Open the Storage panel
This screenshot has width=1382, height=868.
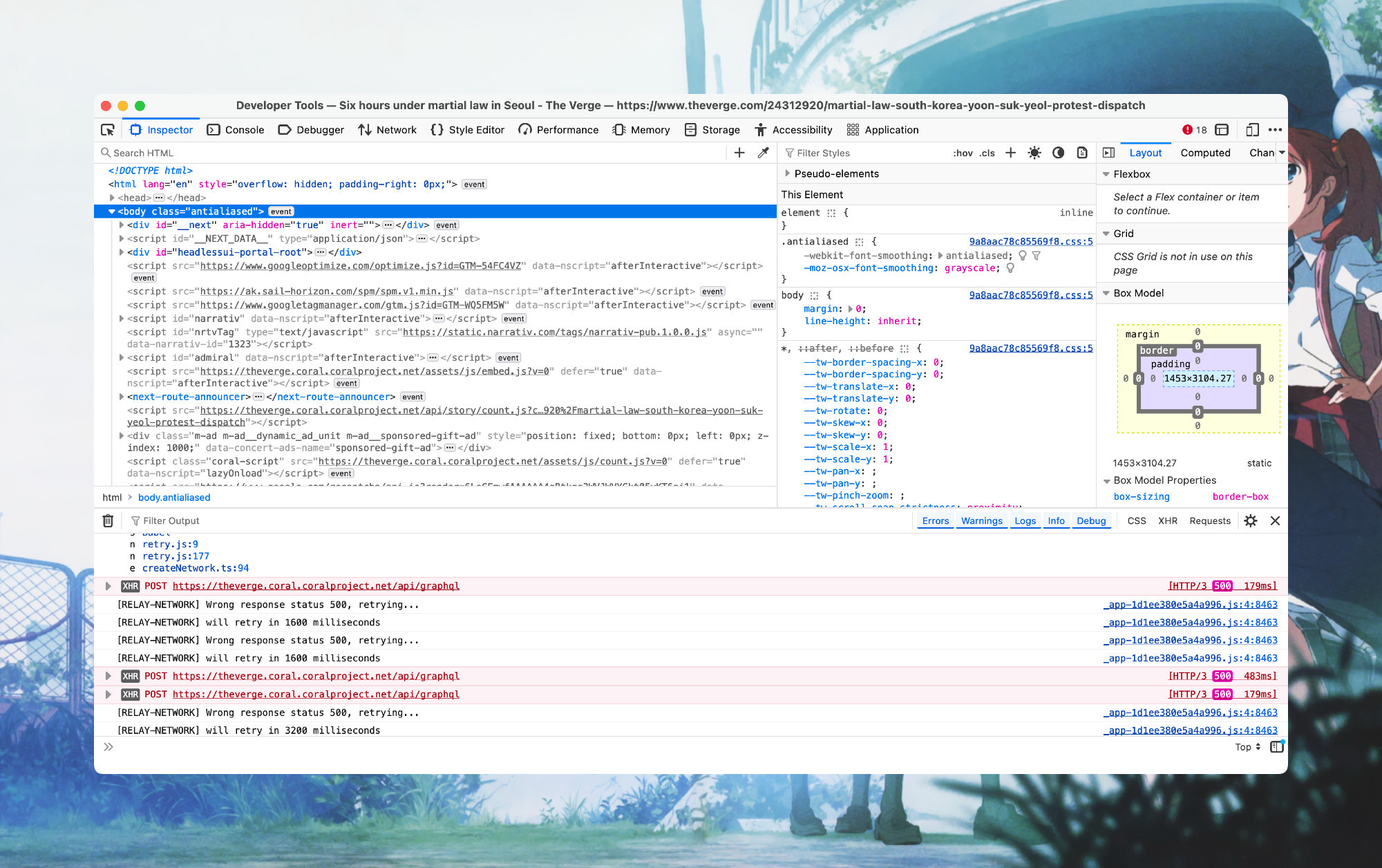[x=712, y=130]
